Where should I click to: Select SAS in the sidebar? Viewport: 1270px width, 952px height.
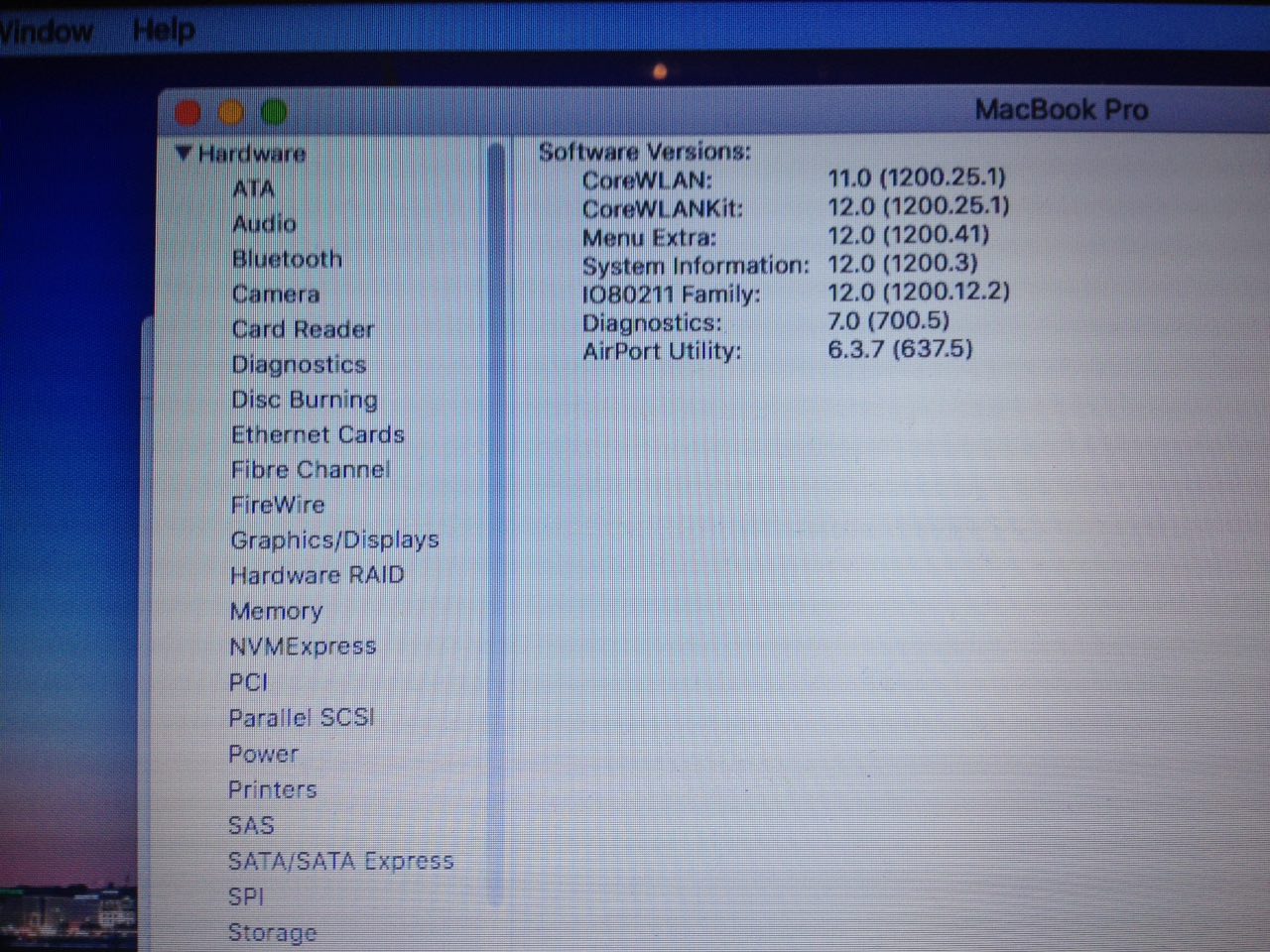click(251, 825)
